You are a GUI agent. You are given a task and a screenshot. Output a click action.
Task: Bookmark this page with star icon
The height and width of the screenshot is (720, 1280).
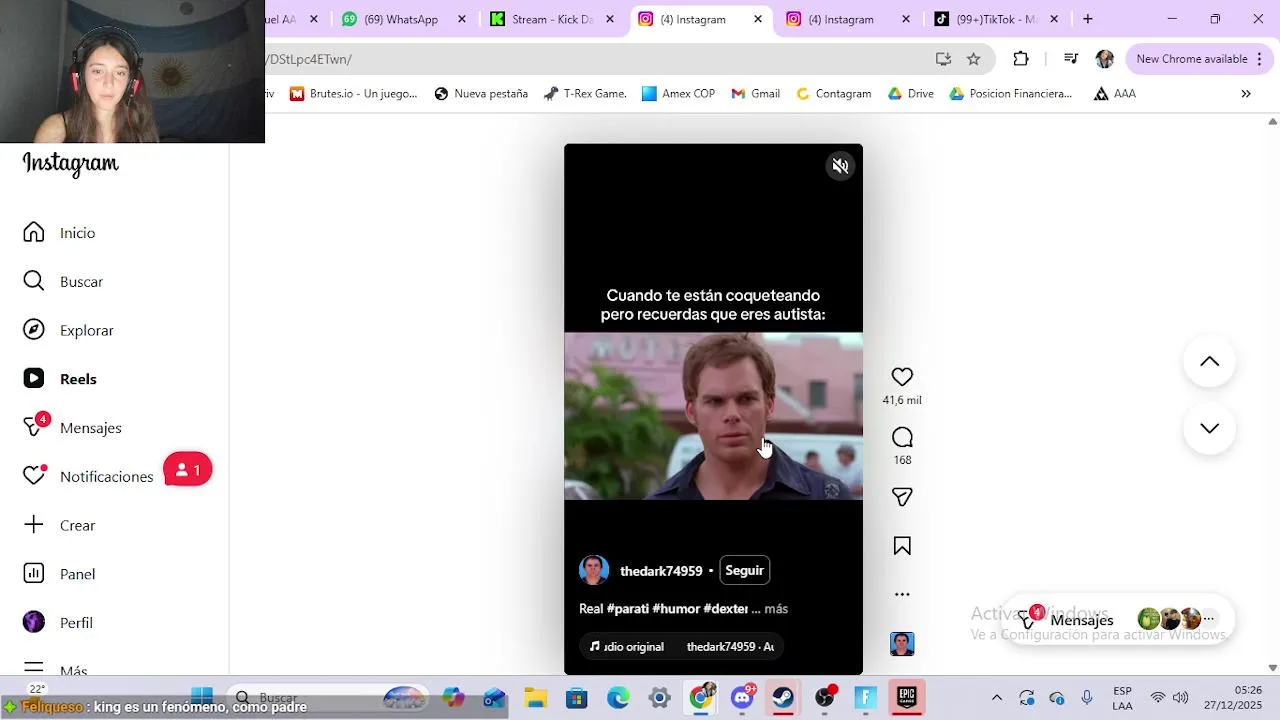point(973,59)
